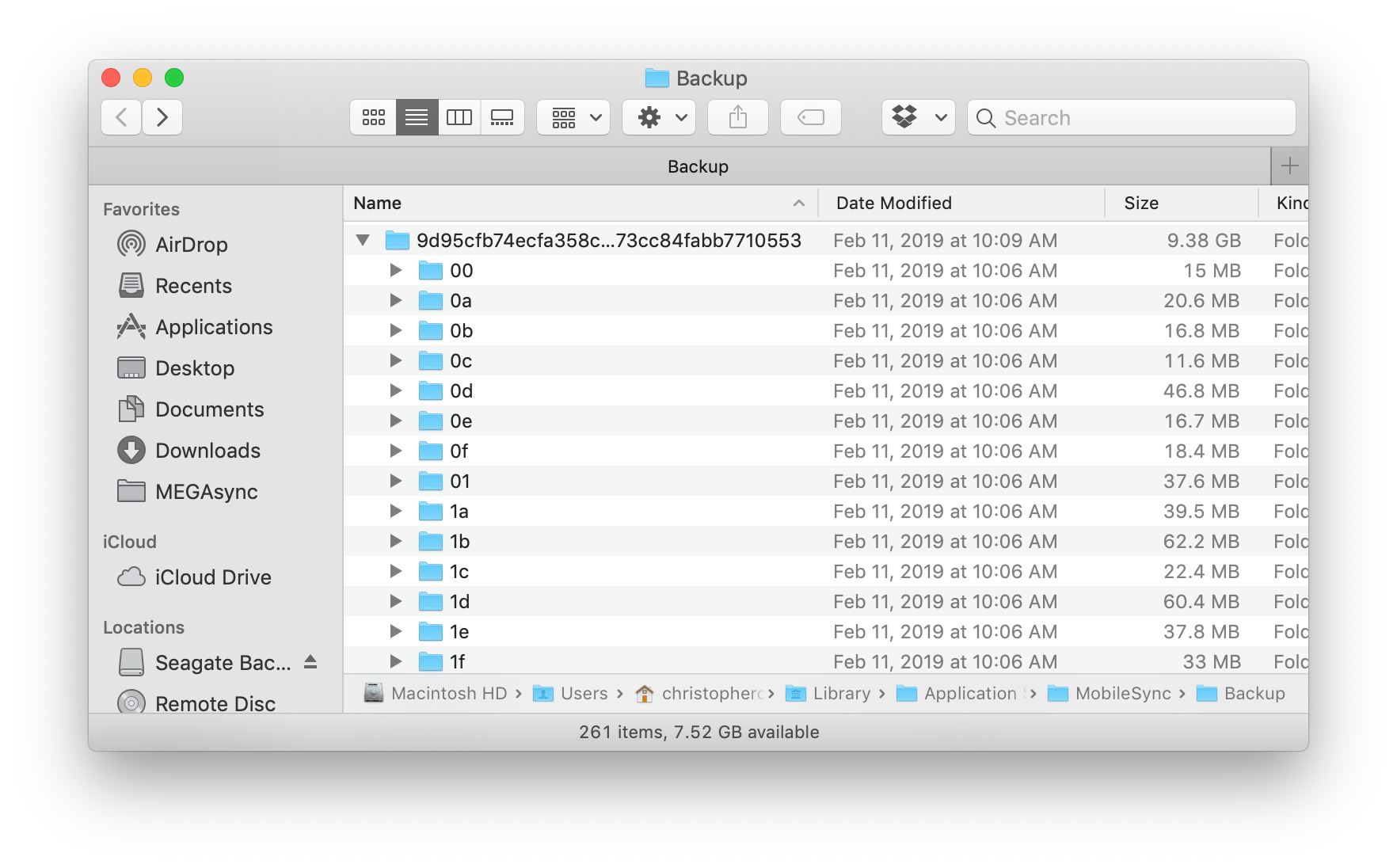
Task: Expand the 00 folder
Action: coord(395,270)
